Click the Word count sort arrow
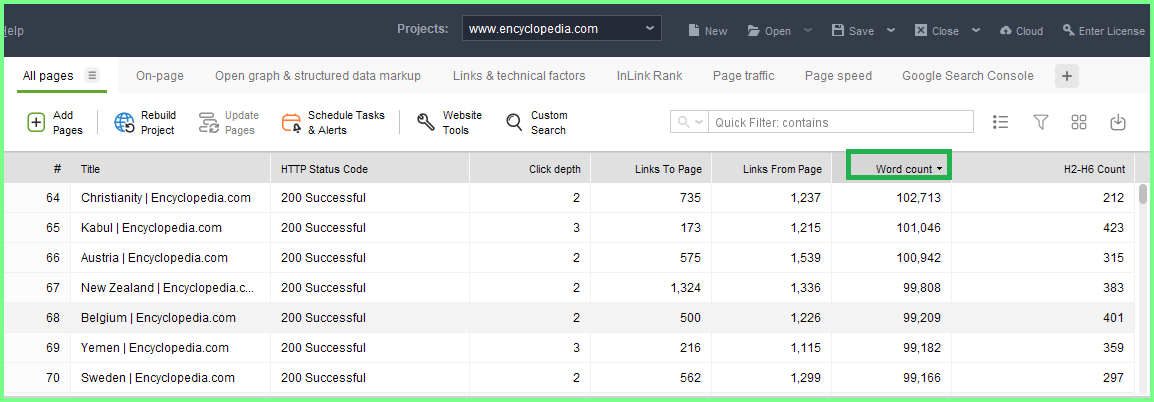The width and height of the screenshot is (1154, 402). [940, 169]
